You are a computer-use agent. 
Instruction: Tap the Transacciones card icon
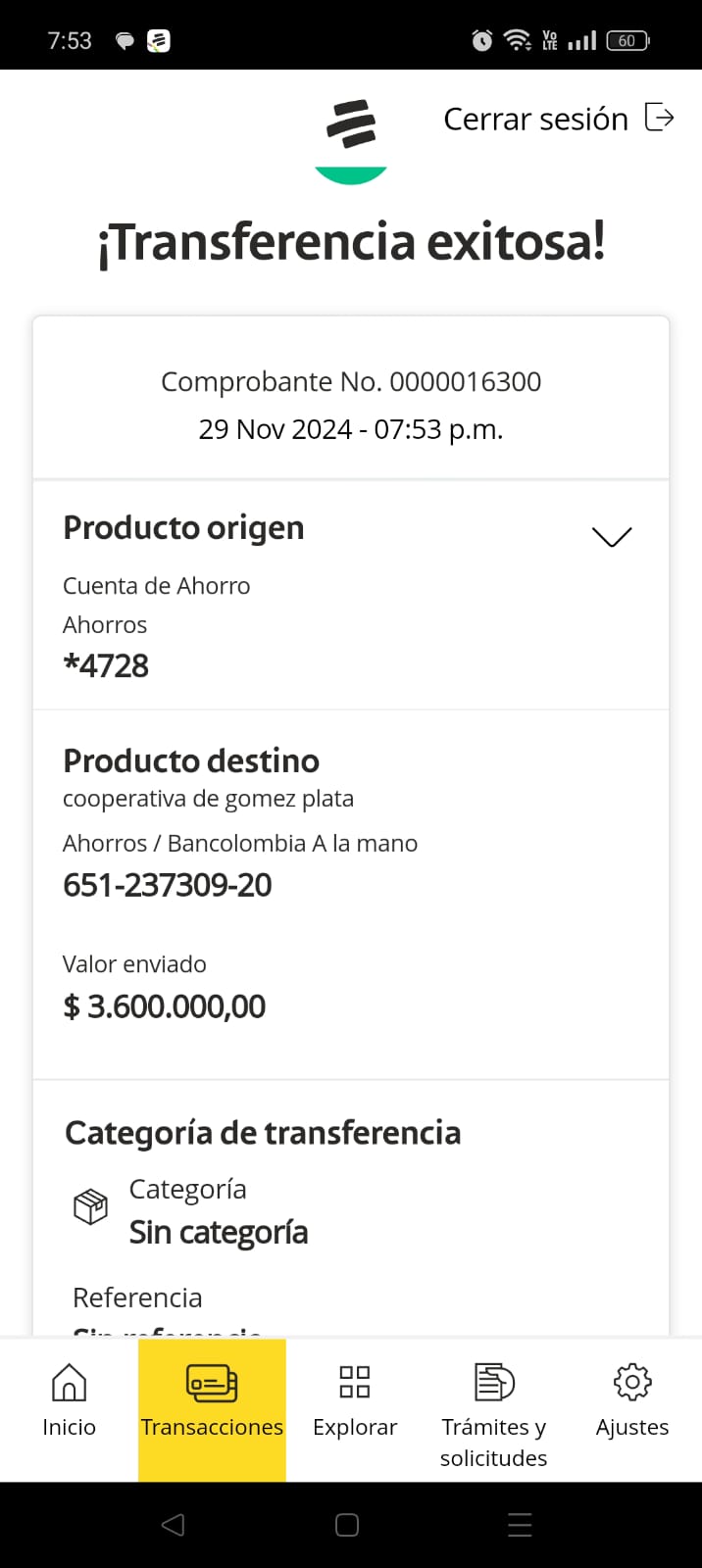[x=212, y=1383]
